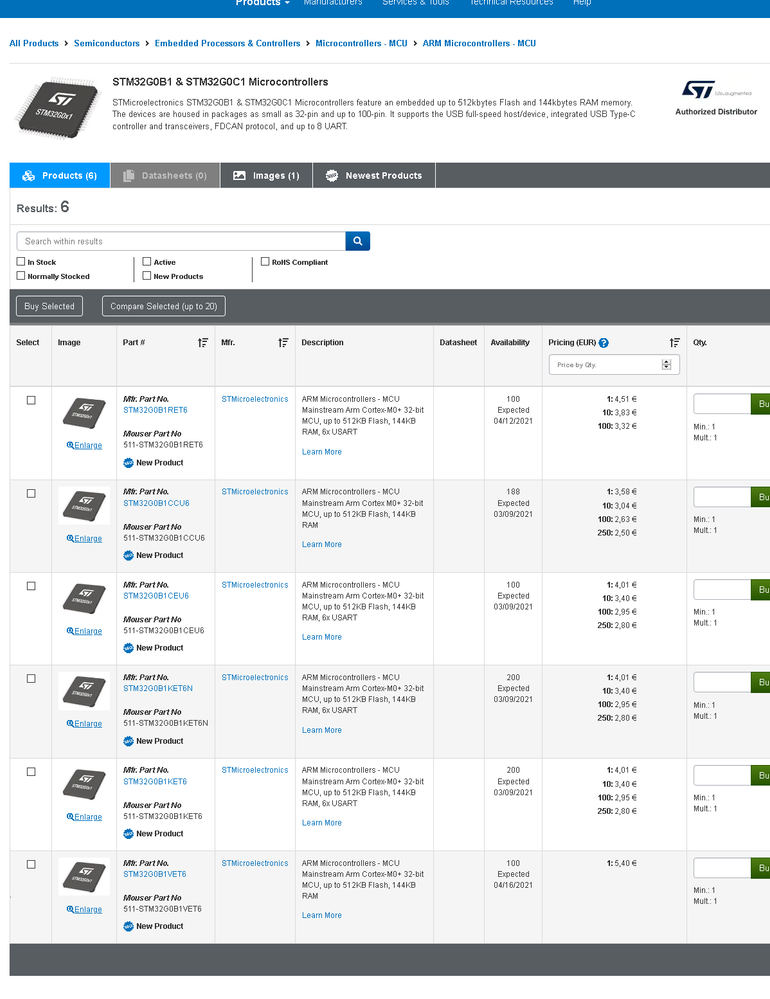Open STM32G0B1VET6 part link
This screenshot has height=999, width=770.
coord(155,874)
